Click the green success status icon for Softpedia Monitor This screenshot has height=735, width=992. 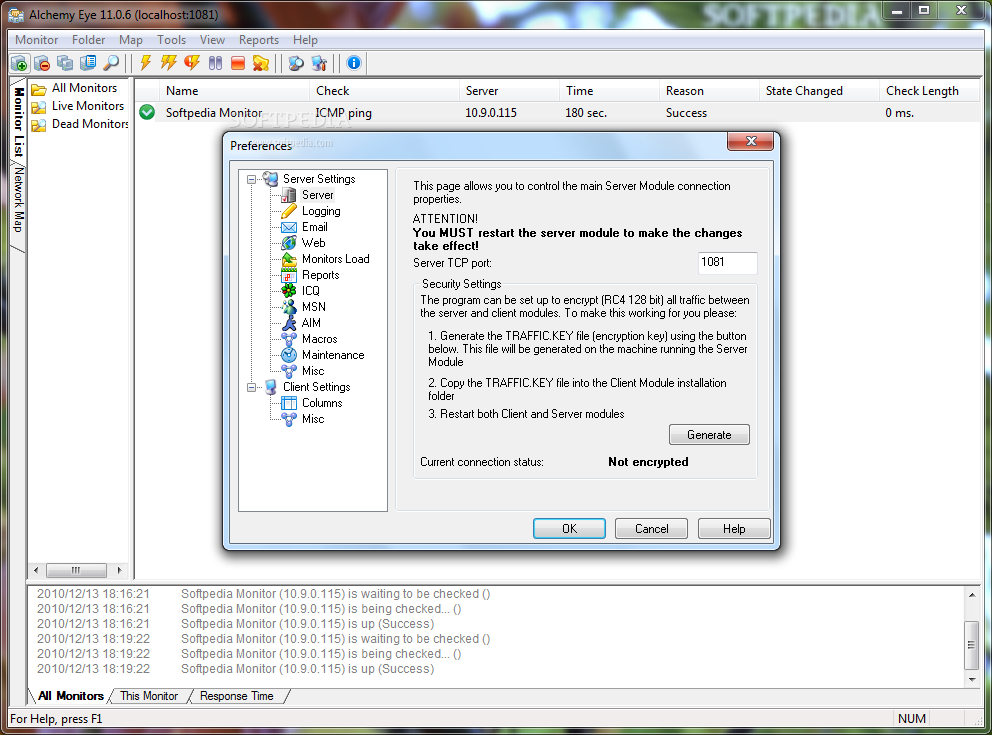[147, 113]
